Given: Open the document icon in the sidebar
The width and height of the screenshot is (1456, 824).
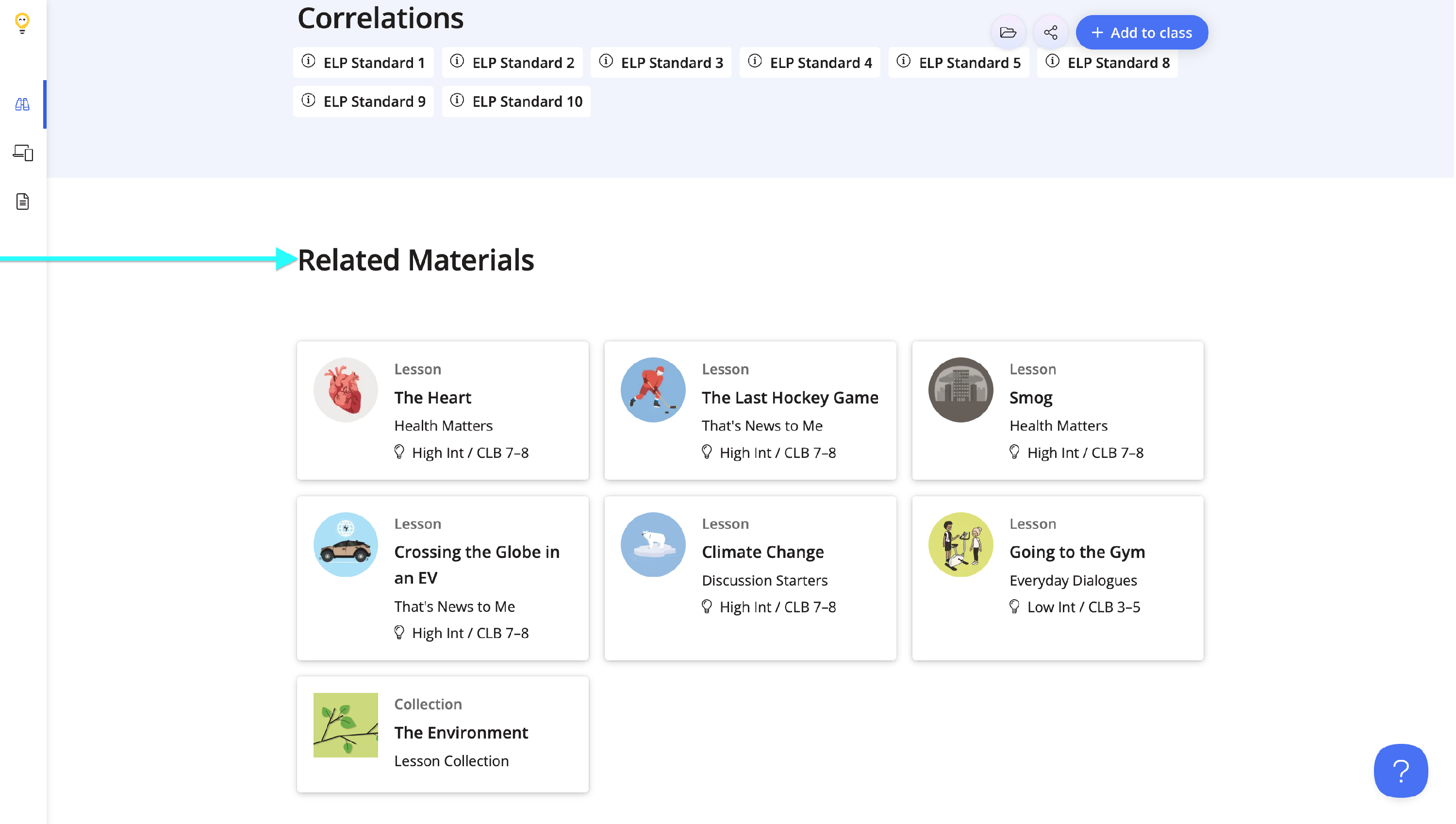Looking at the screenshot, I should (23, 202).
